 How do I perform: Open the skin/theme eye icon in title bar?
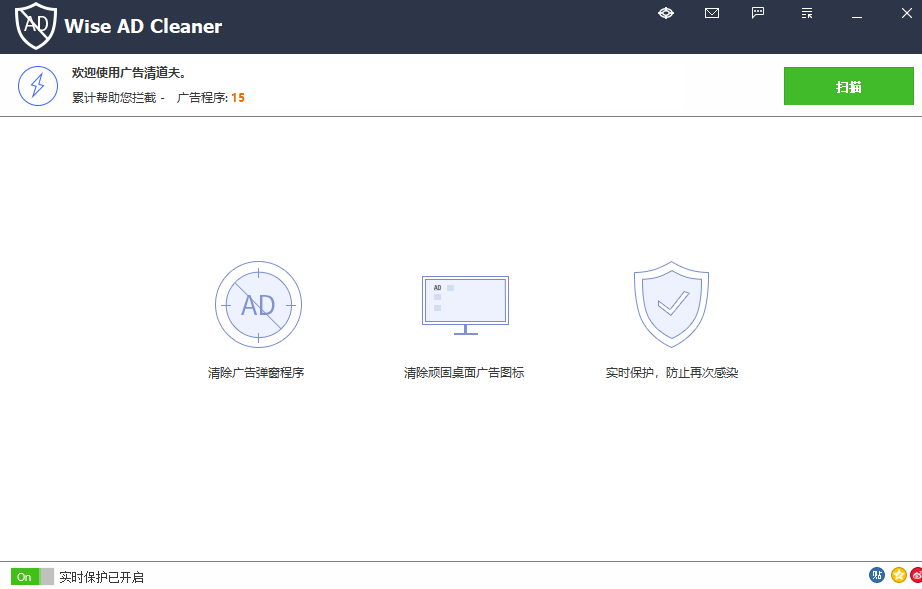[666, 13]
